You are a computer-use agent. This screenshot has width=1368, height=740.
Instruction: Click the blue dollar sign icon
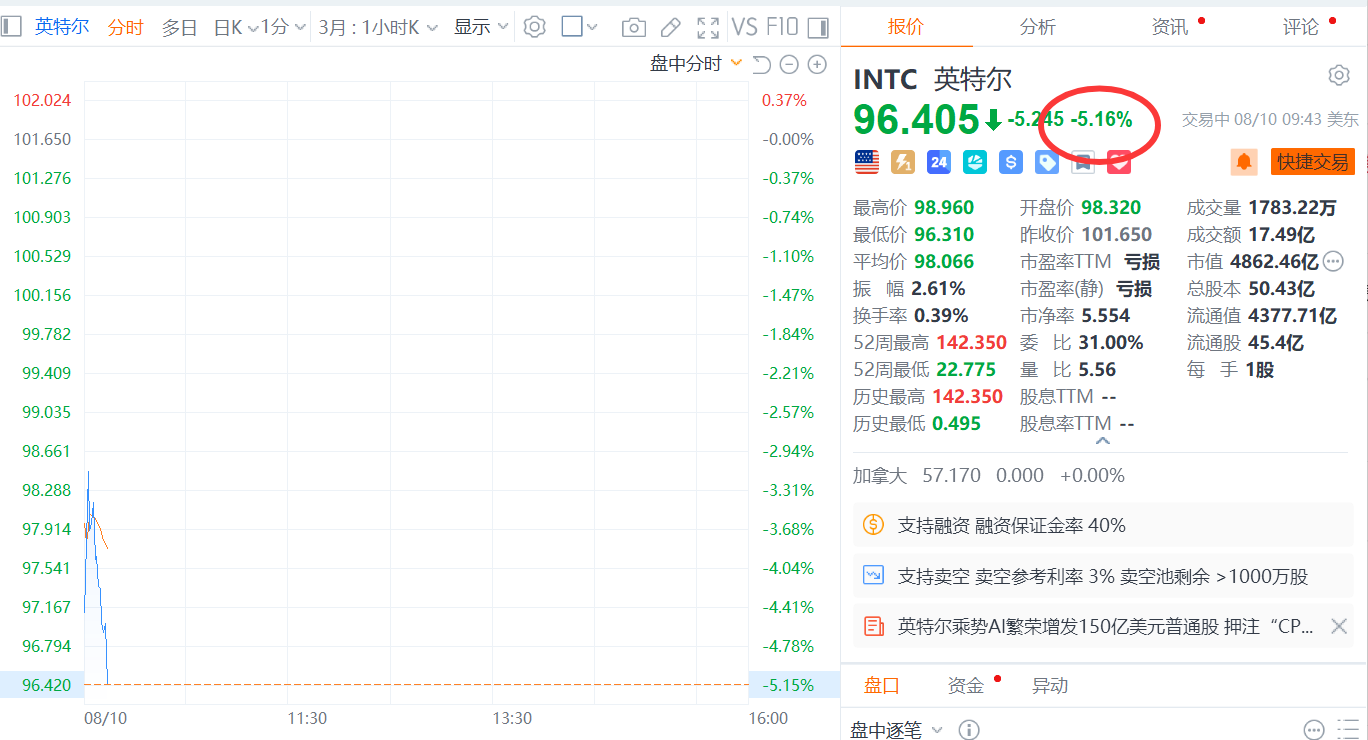[1011, 161]
